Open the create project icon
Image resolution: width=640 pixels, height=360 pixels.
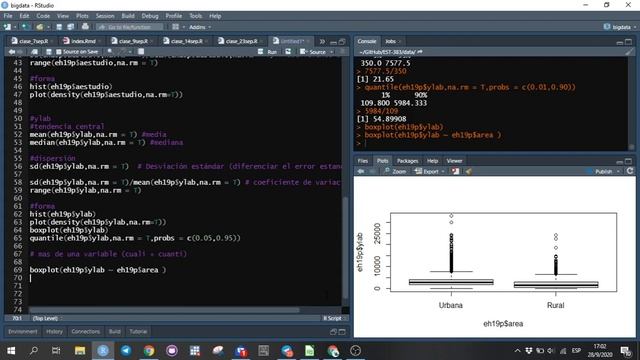[26, 27]
